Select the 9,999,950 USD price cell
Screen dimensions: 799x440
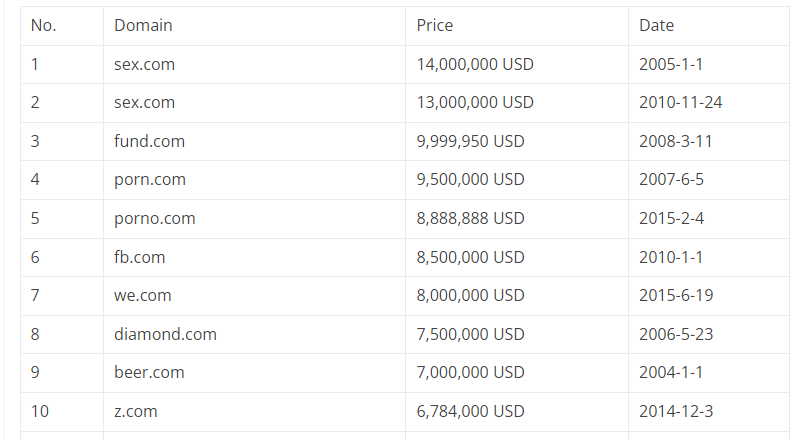(470, 141)
